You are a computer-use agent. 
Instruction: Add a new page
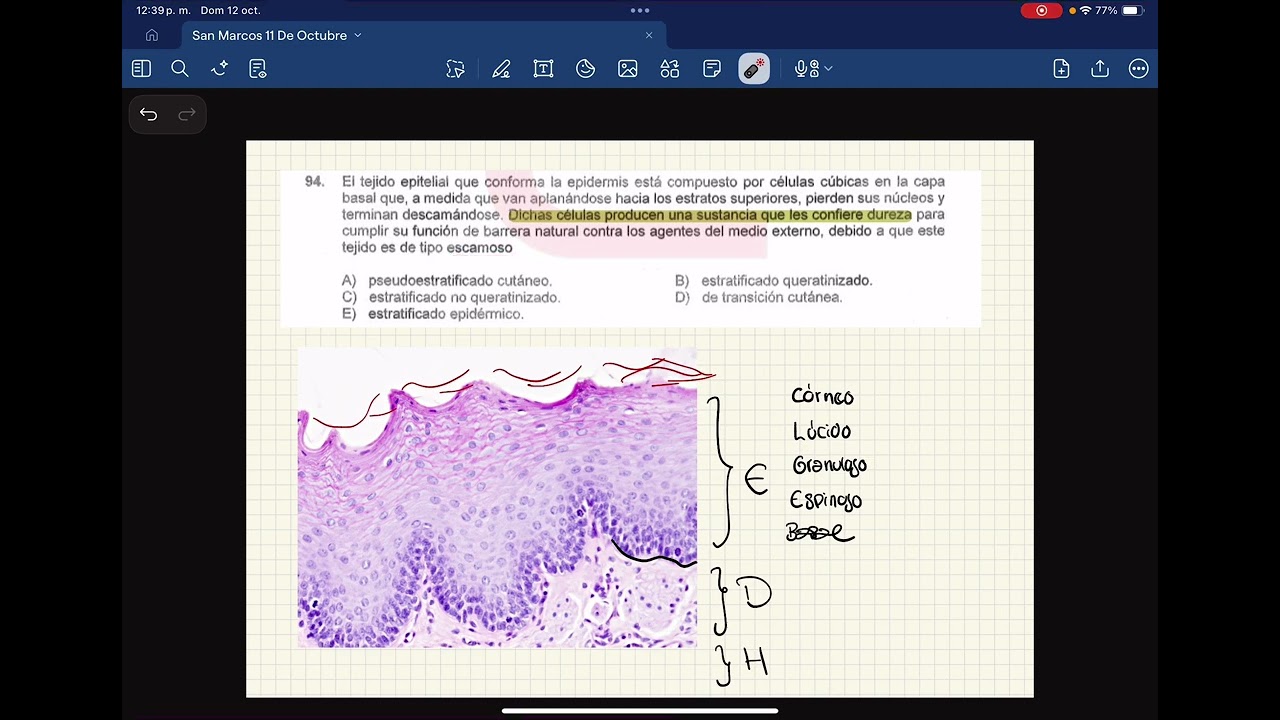[x=1061, y=69]
